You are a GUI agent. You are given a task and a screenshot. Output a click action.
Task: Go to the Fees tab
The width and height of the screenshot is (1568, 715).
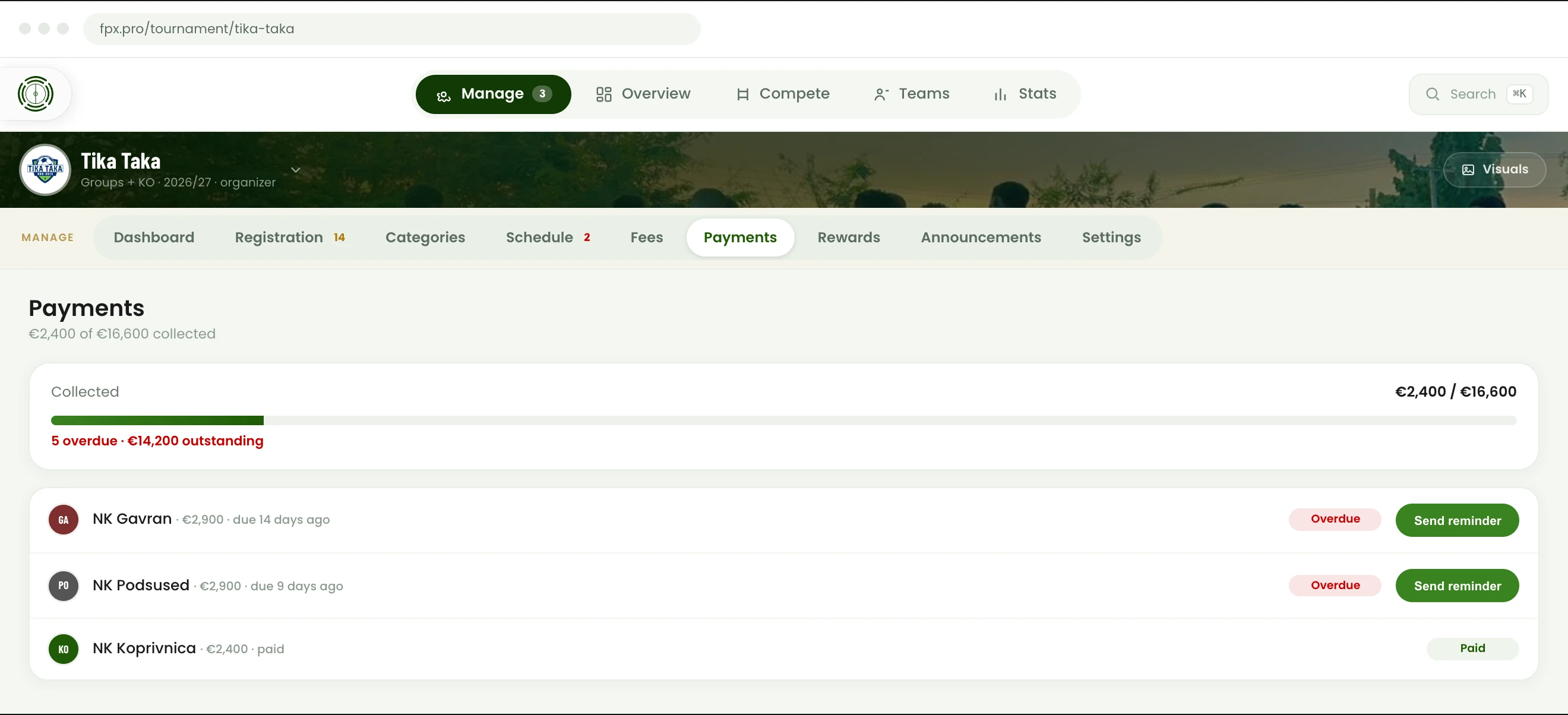click(x=646, y=238)
